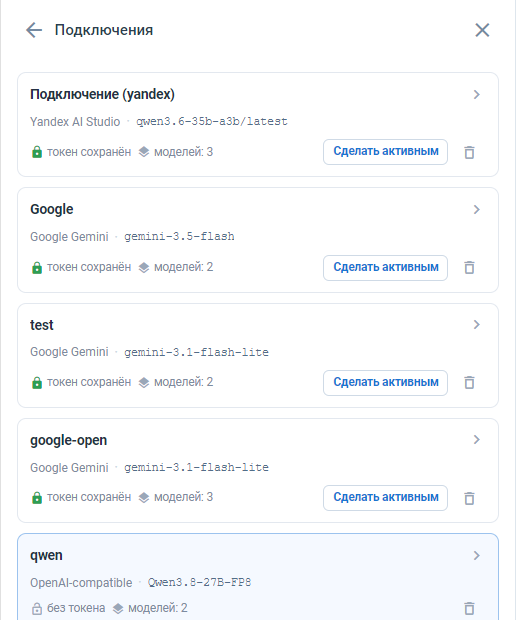Select the test connection title

42,325
